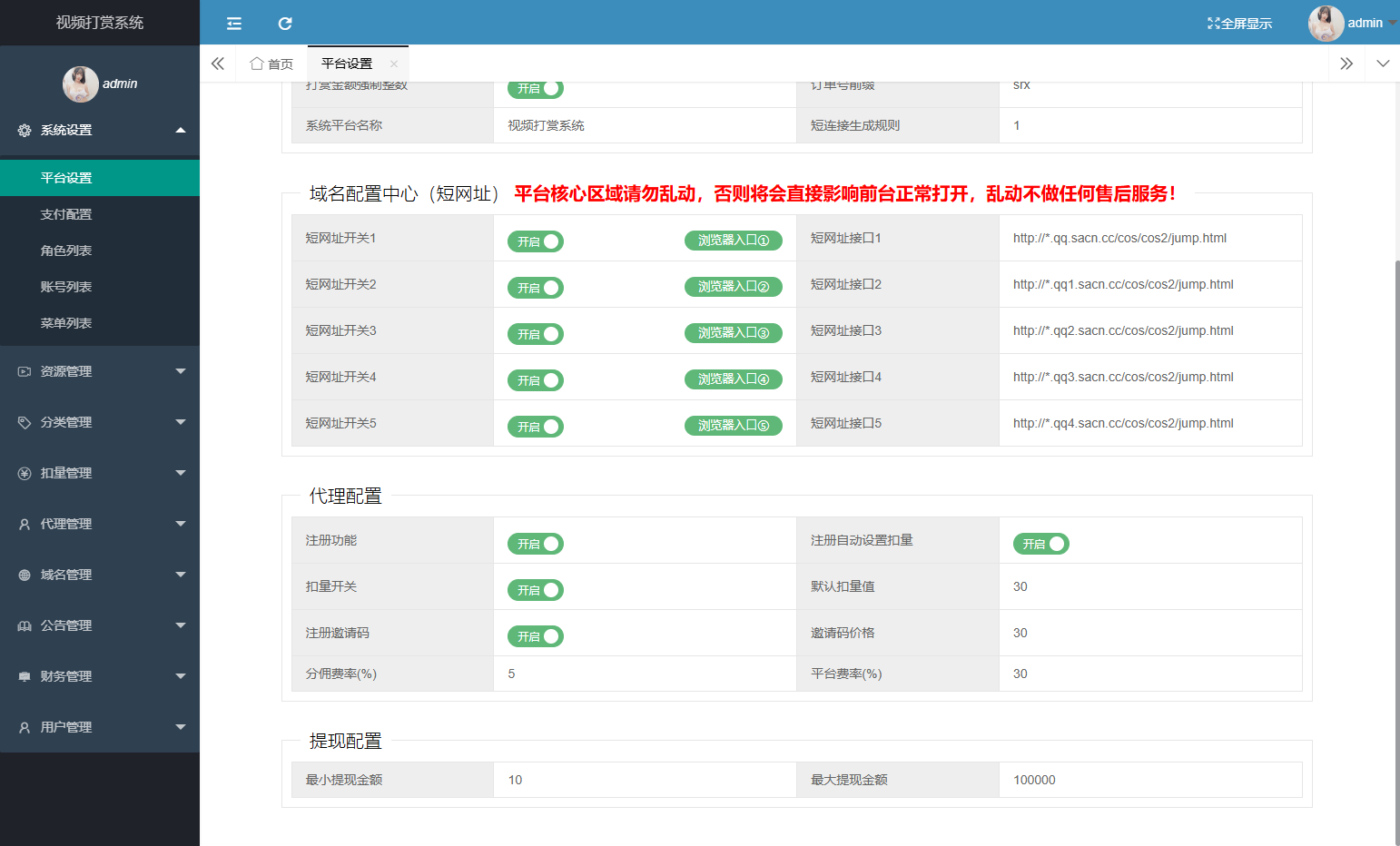The image size is (1400, 846).
Task: Click the yen icon beside 扣量管理
Action: coord(25,473)
